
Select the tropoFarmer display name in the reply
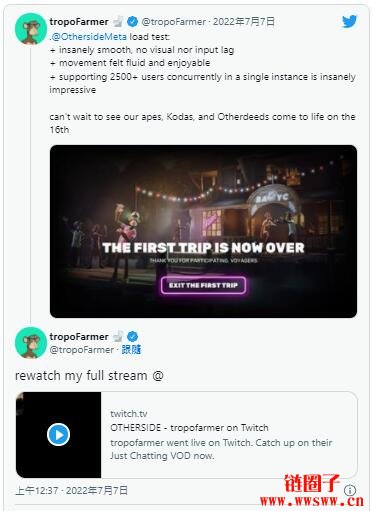pos(79,336)
